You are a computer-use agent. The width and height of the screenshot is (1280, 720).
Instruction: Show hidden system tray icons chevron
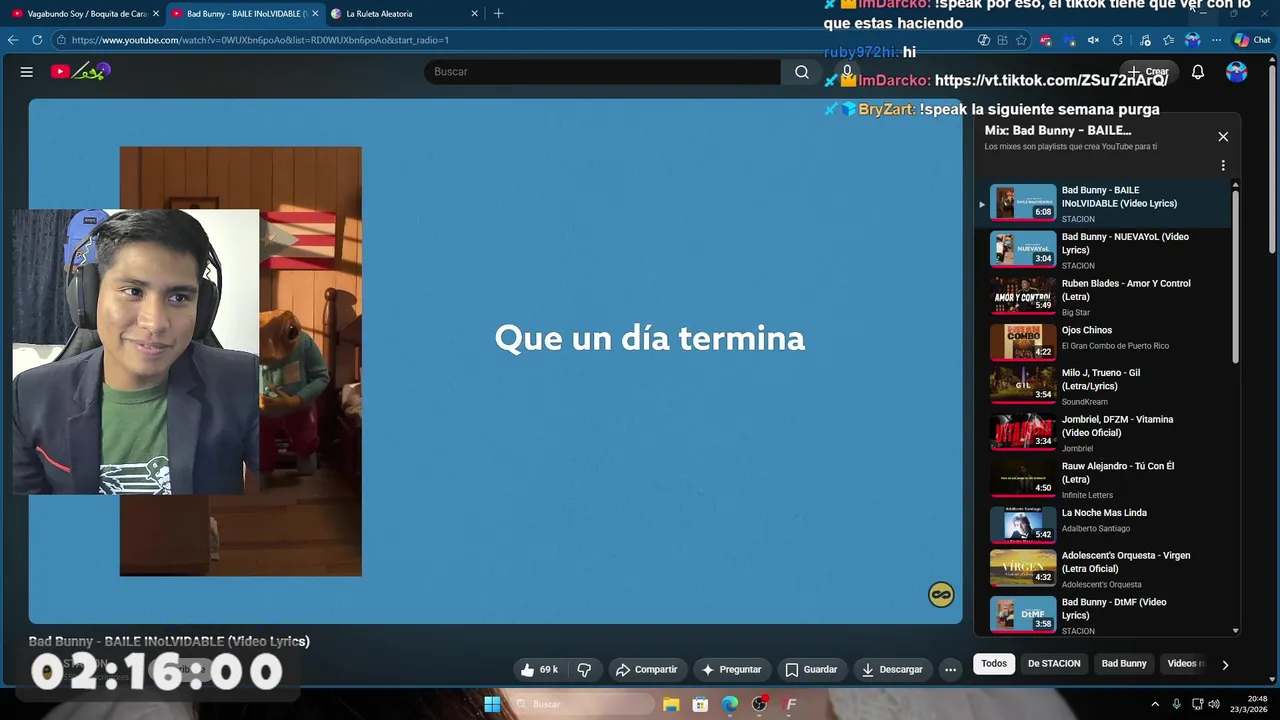1155,704
